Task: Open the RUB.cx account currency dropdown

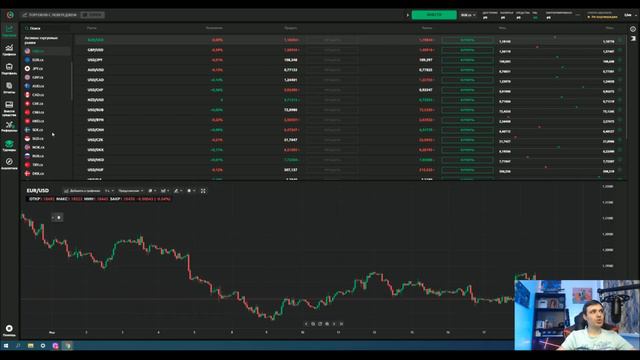Action: [x=468, y=15]
